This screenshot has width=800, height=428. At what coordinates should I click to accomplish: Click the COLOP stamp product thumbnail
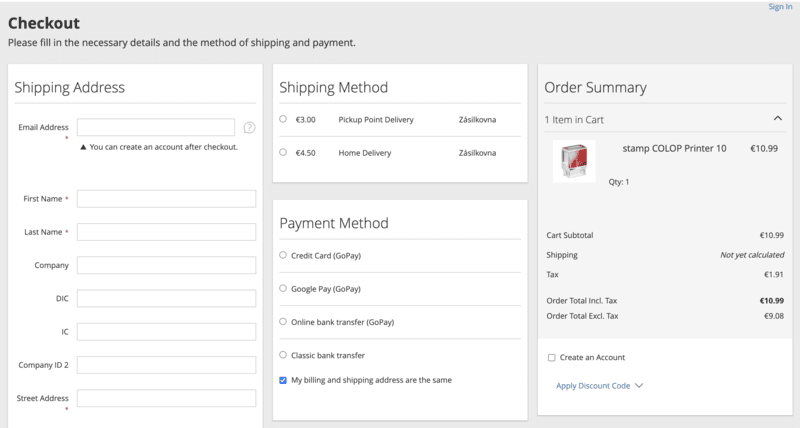(x=574, y=161)
